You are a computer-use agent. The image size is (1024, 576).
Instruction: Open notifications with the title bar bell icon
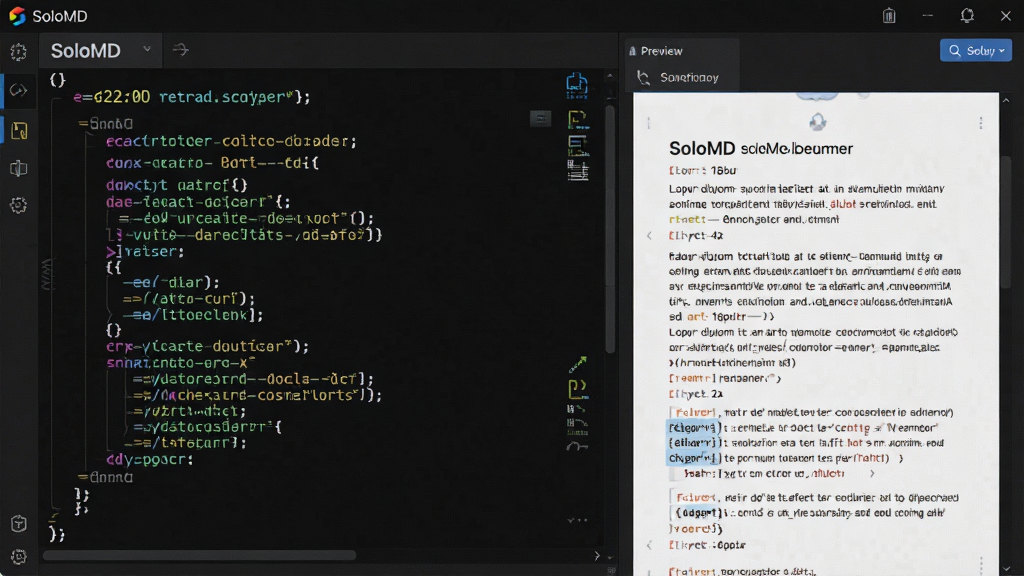coord(967,15)
